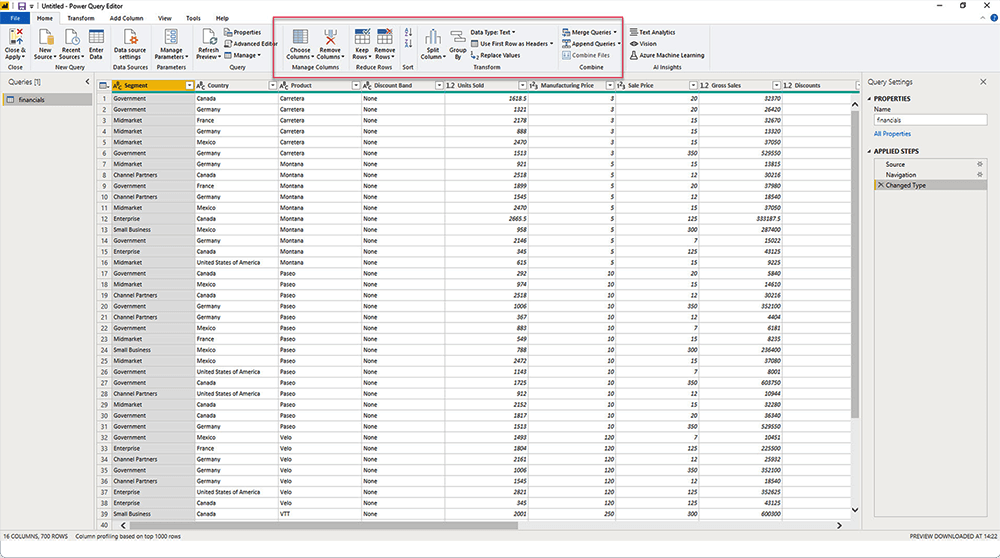This screenshot has width=1000, height=558.
Task: Open the Segment column filter dropdown
Action: [189, 85]
